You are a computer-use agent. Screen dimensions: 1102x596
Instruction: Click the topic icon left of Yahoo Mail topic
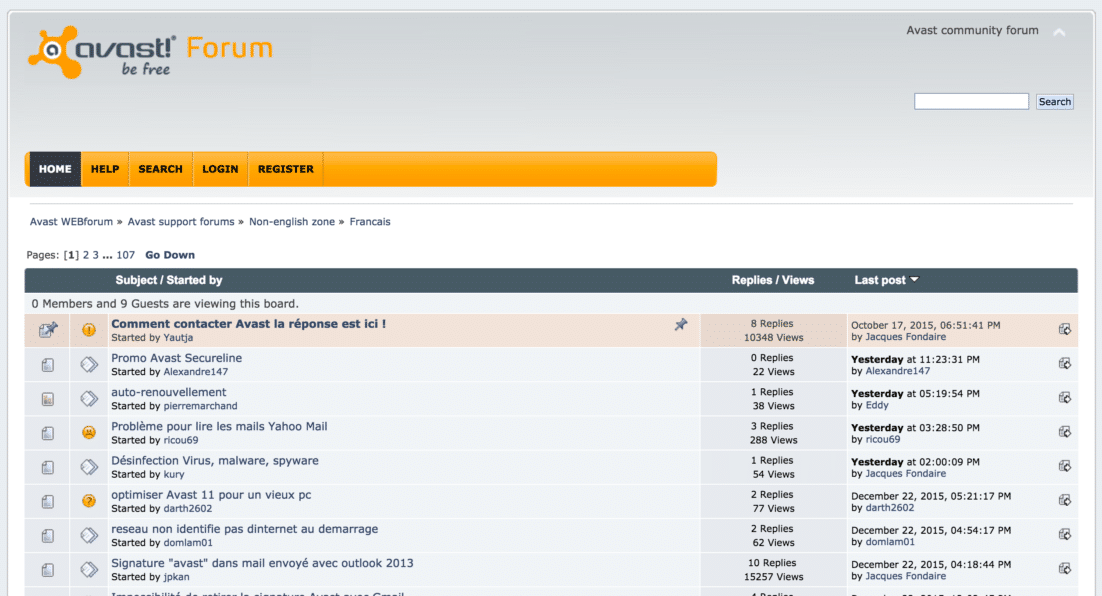click(x=48, y=433)
